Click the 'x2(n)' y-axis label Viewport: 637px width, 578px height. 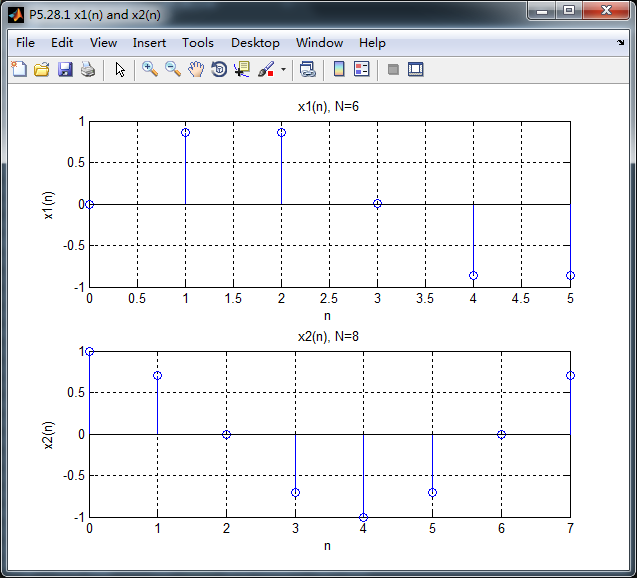(48, 435)
